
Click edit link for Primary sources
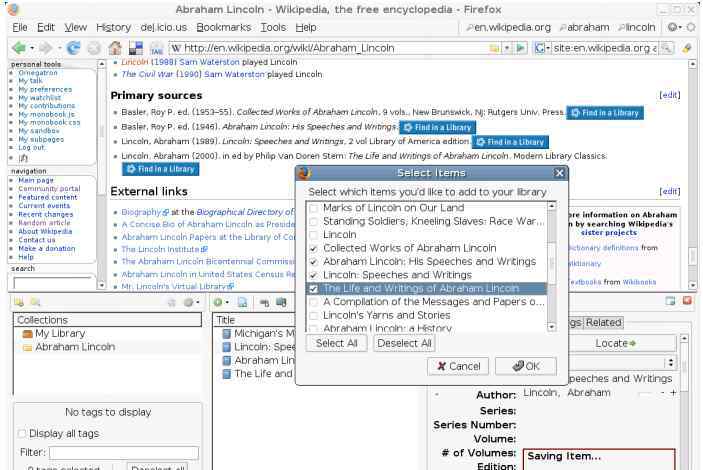click(x=669, y=95)
